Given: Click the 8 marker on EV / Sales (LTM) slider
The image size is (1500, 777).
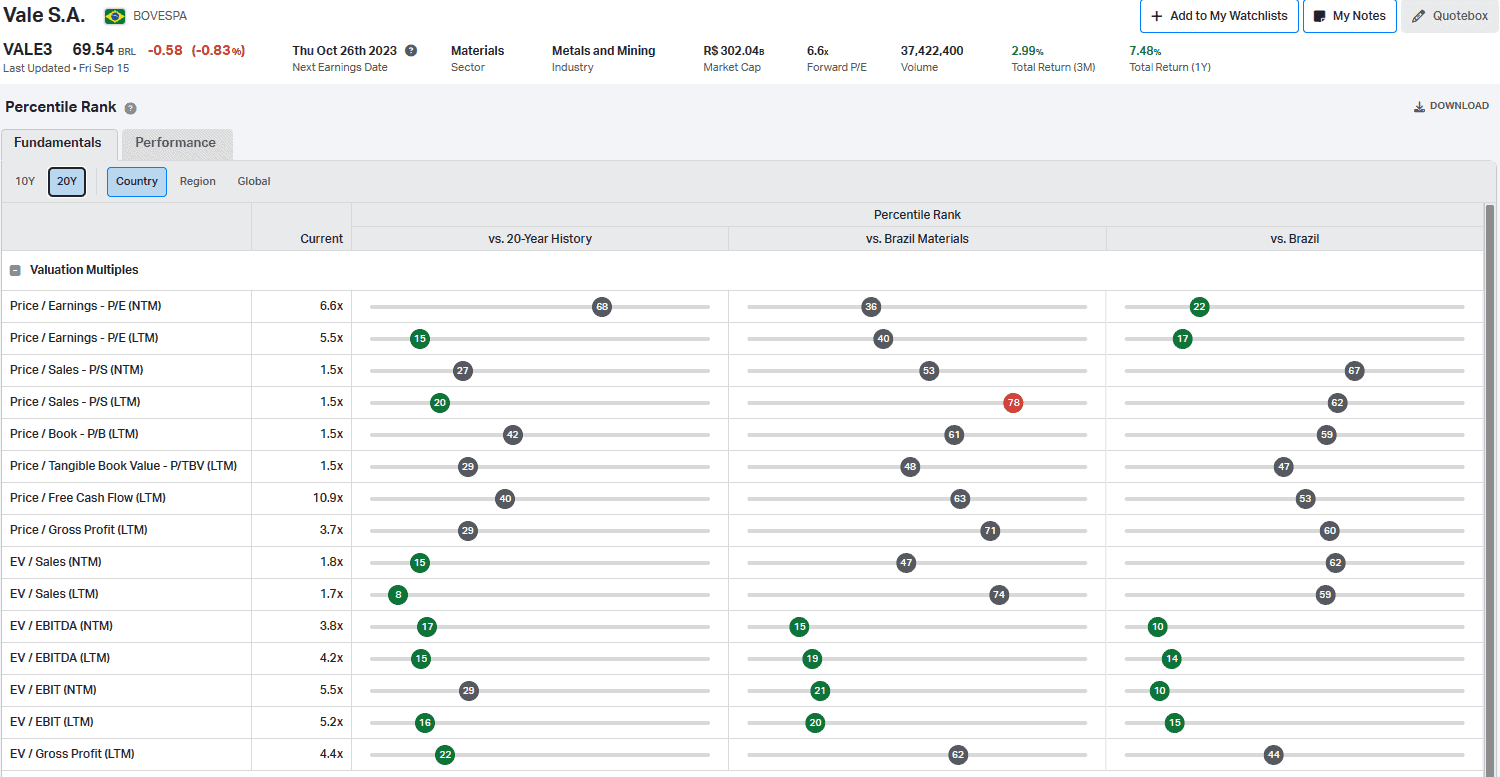Looking at the screenshot, I should [398, 595].
